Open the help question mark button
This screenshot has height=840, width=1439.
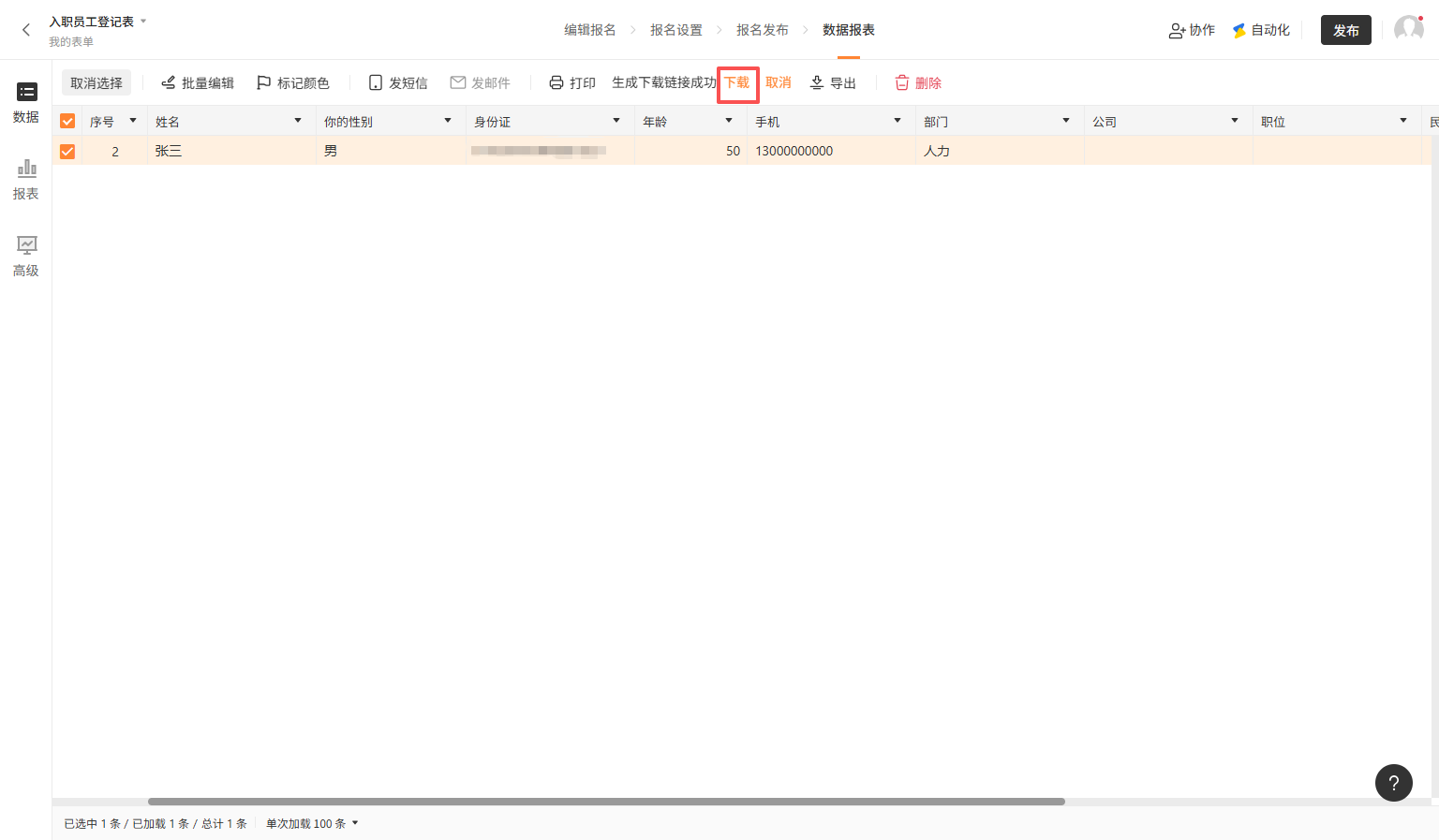coord(1393,783)
